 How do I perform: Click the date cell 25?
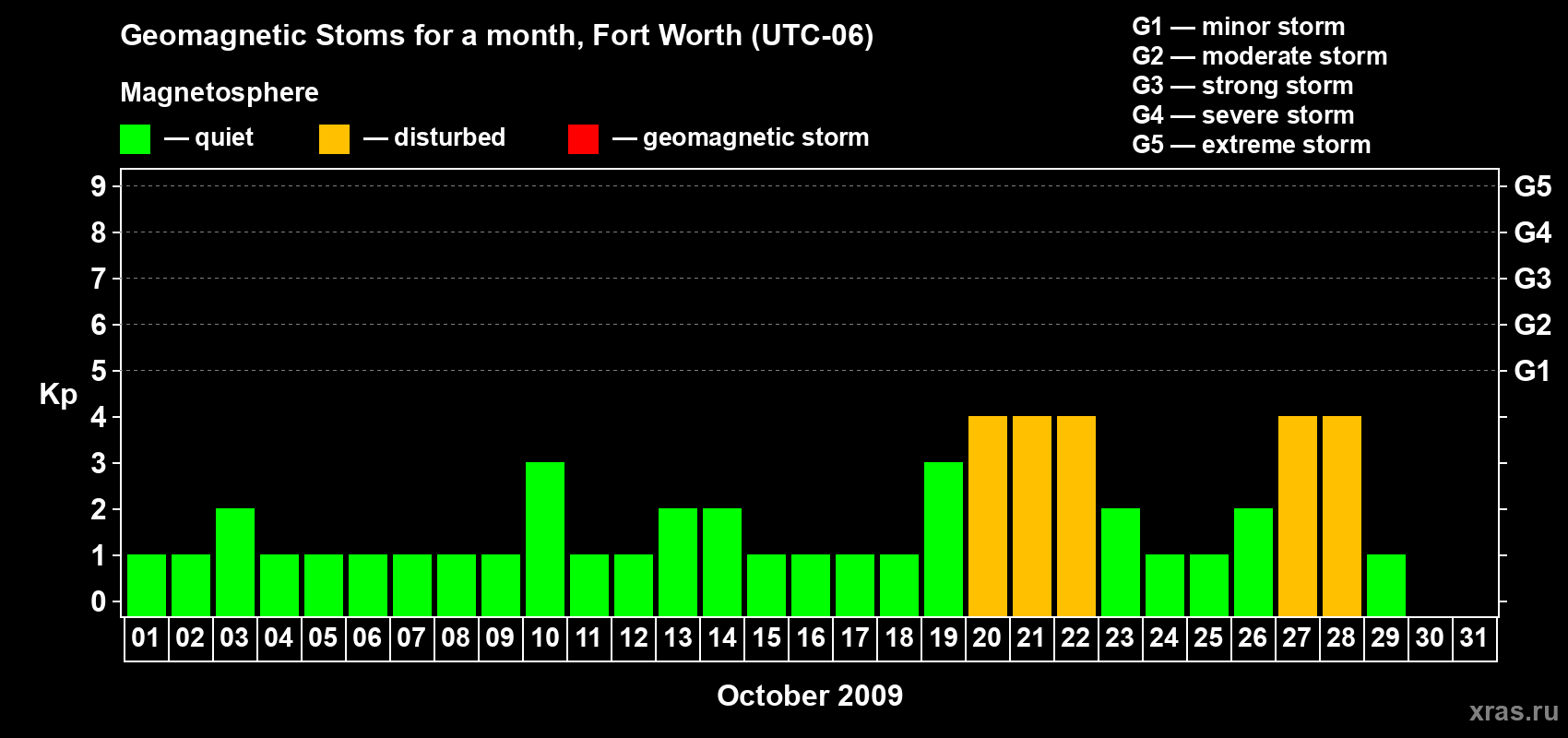(1209, 638)
